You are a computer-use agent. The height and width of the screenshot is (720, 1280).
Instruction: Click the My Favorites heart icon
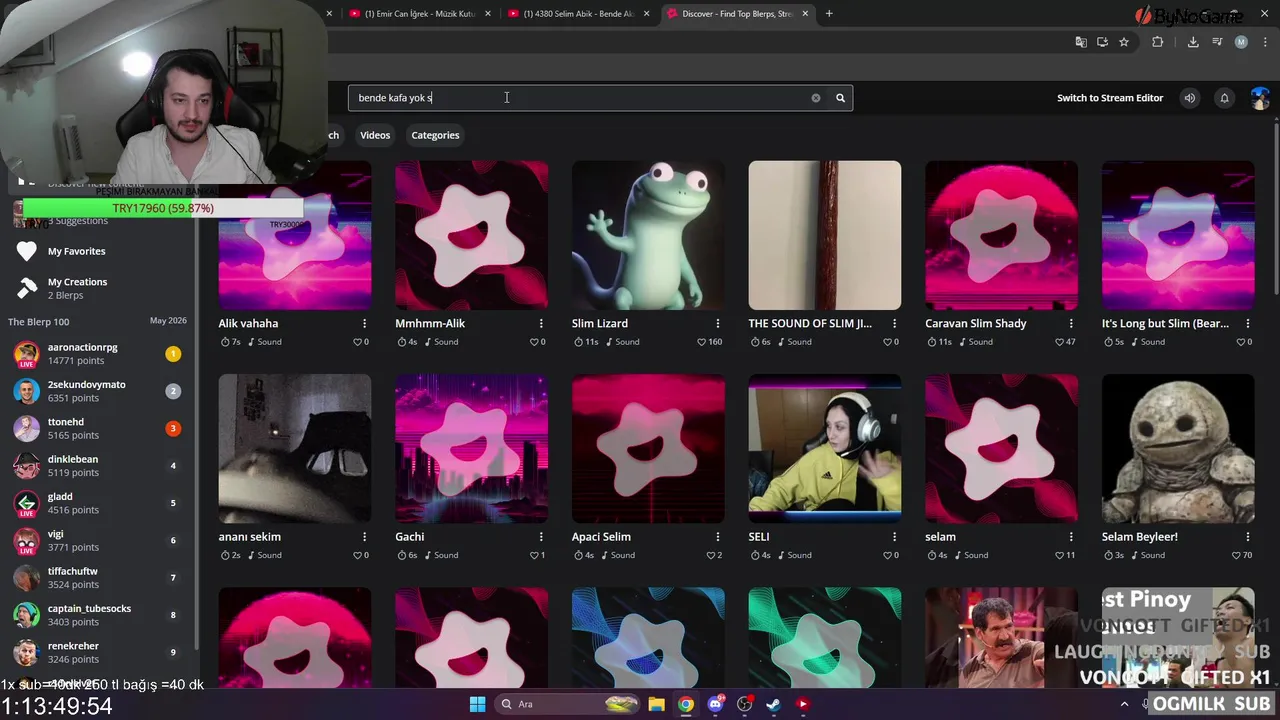point(27,251)
